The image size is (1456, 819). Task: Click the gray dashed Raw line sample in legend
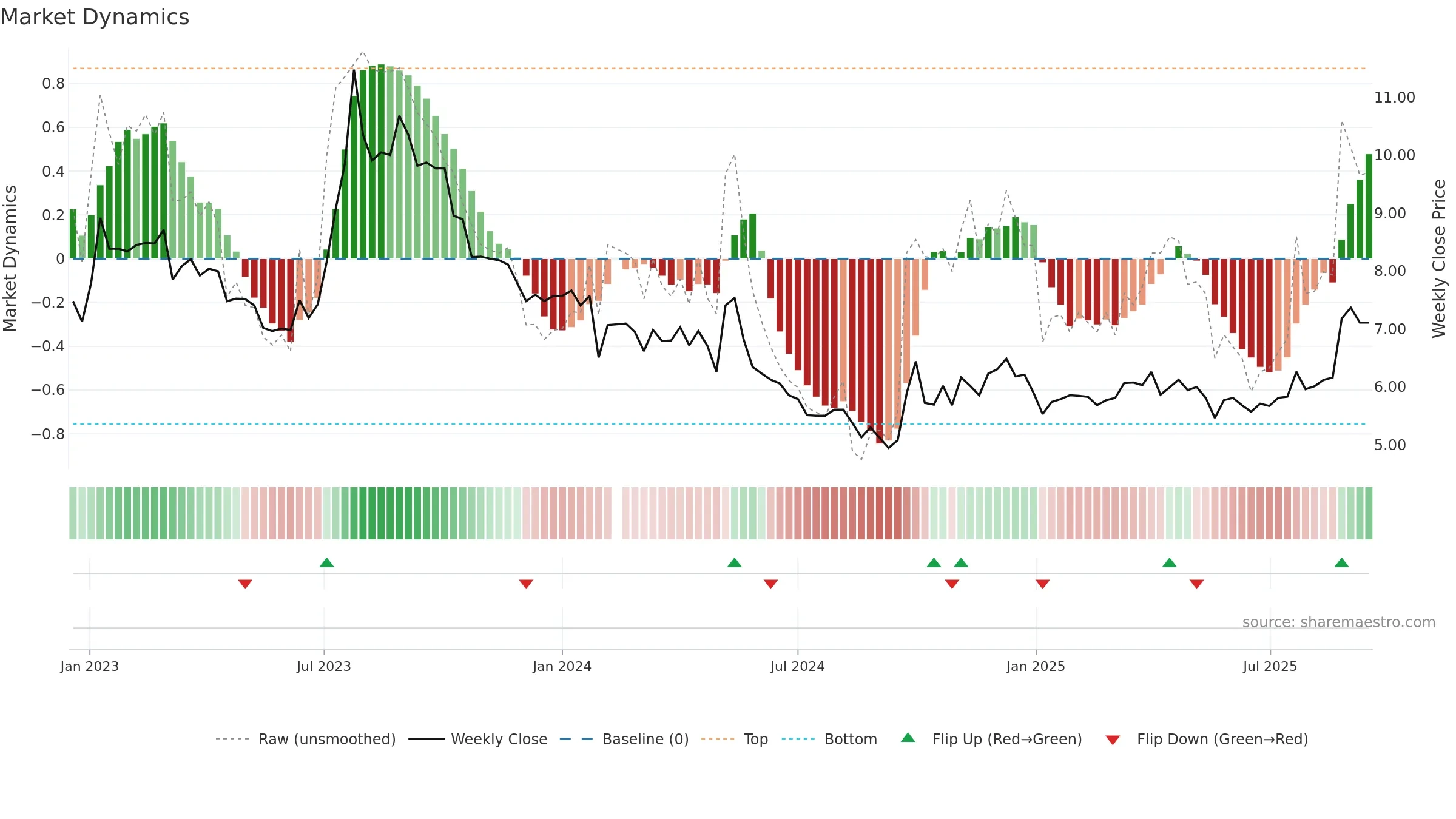click(x=232, y=739)
